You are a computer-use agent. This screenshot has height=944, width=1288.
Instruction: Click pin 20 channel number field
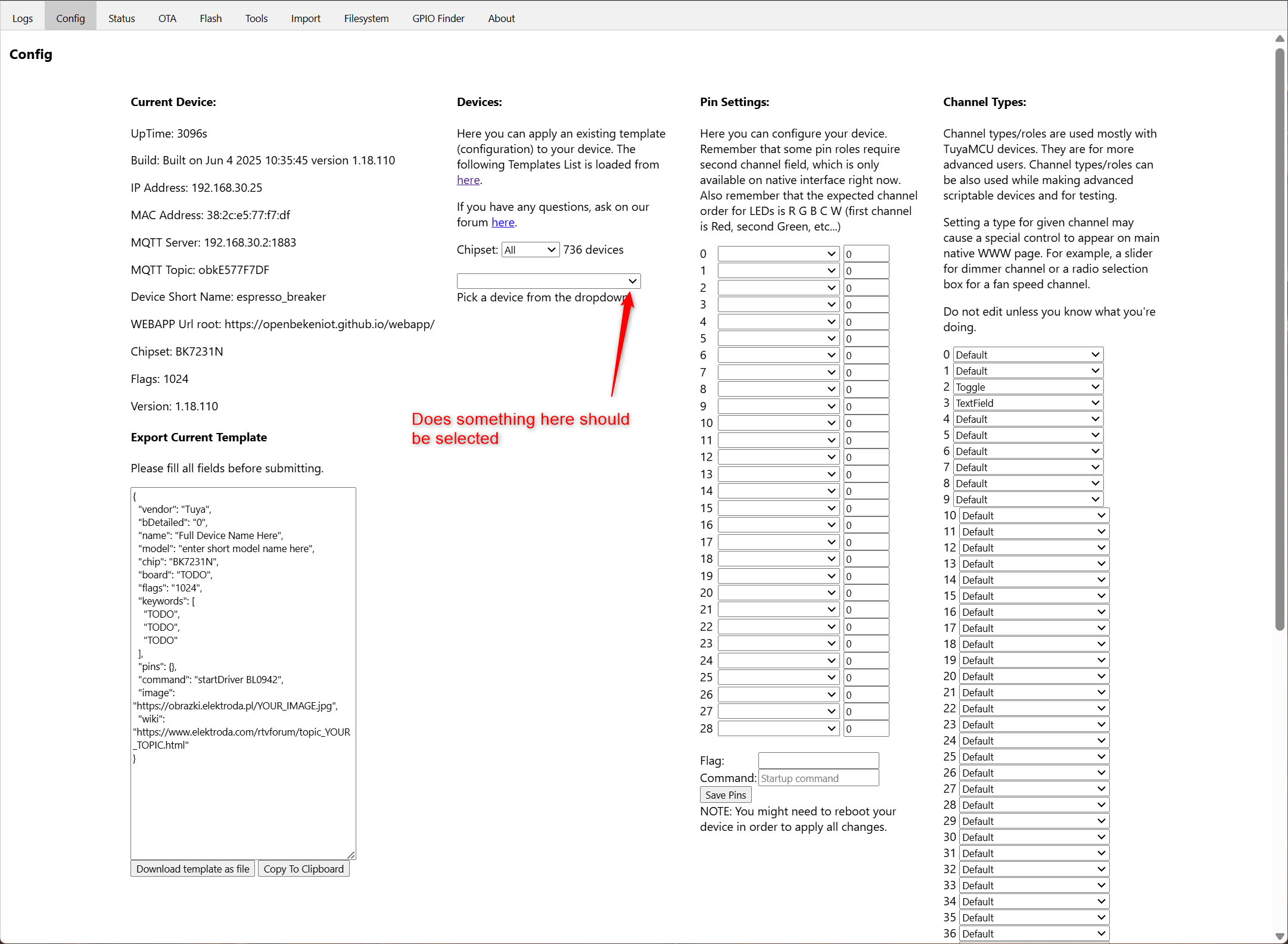pyautogui.click(x=866, y=593)
